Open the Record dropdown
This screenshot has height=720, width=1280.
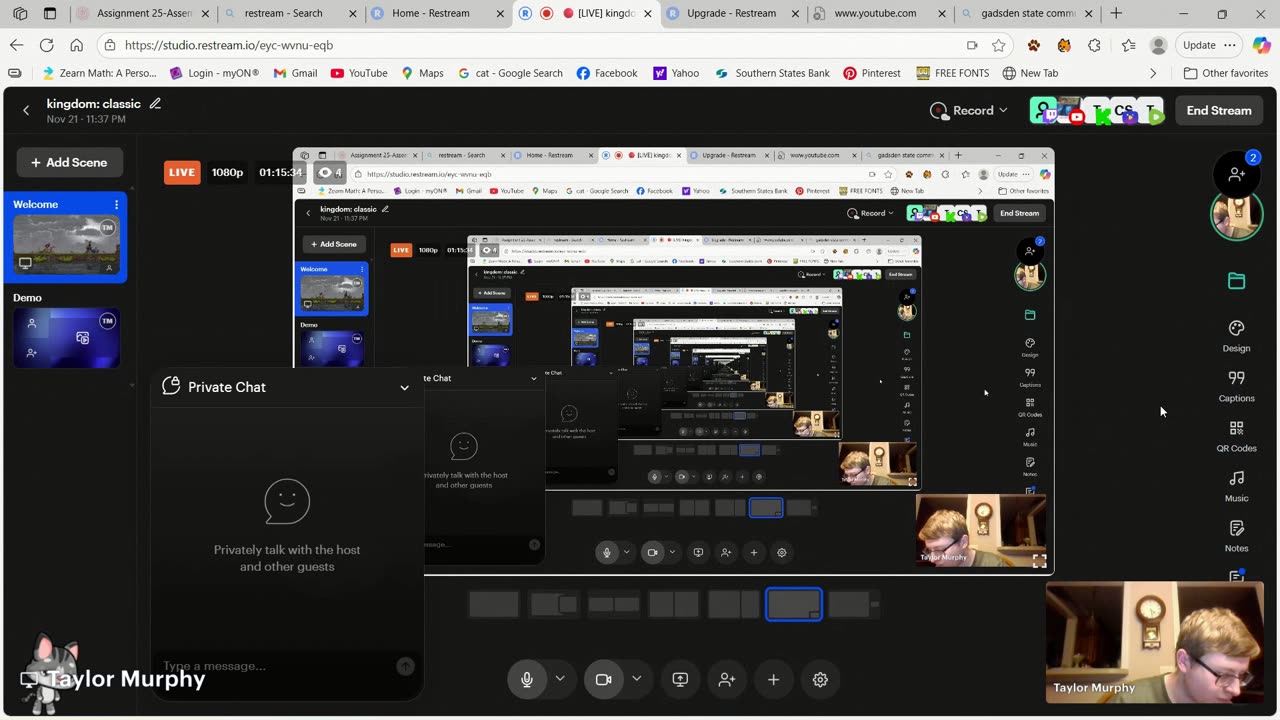(968, 110)
